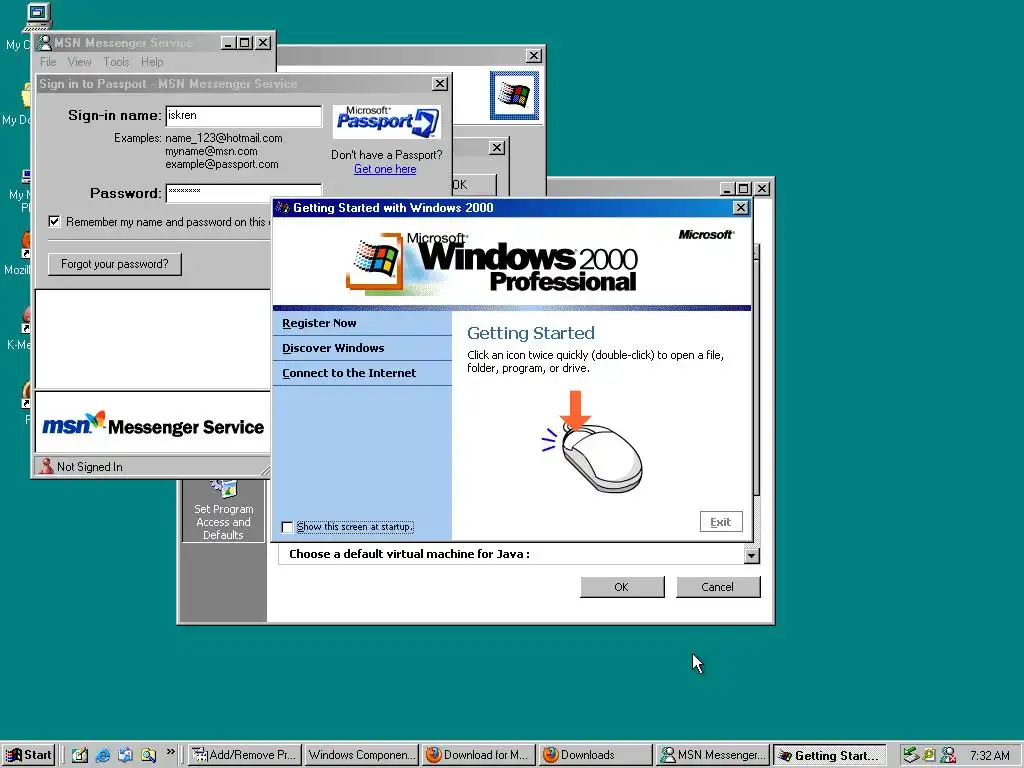
Task: Click Connect to the Internet option
Action: pyautogui.click(x=349, y=373)
